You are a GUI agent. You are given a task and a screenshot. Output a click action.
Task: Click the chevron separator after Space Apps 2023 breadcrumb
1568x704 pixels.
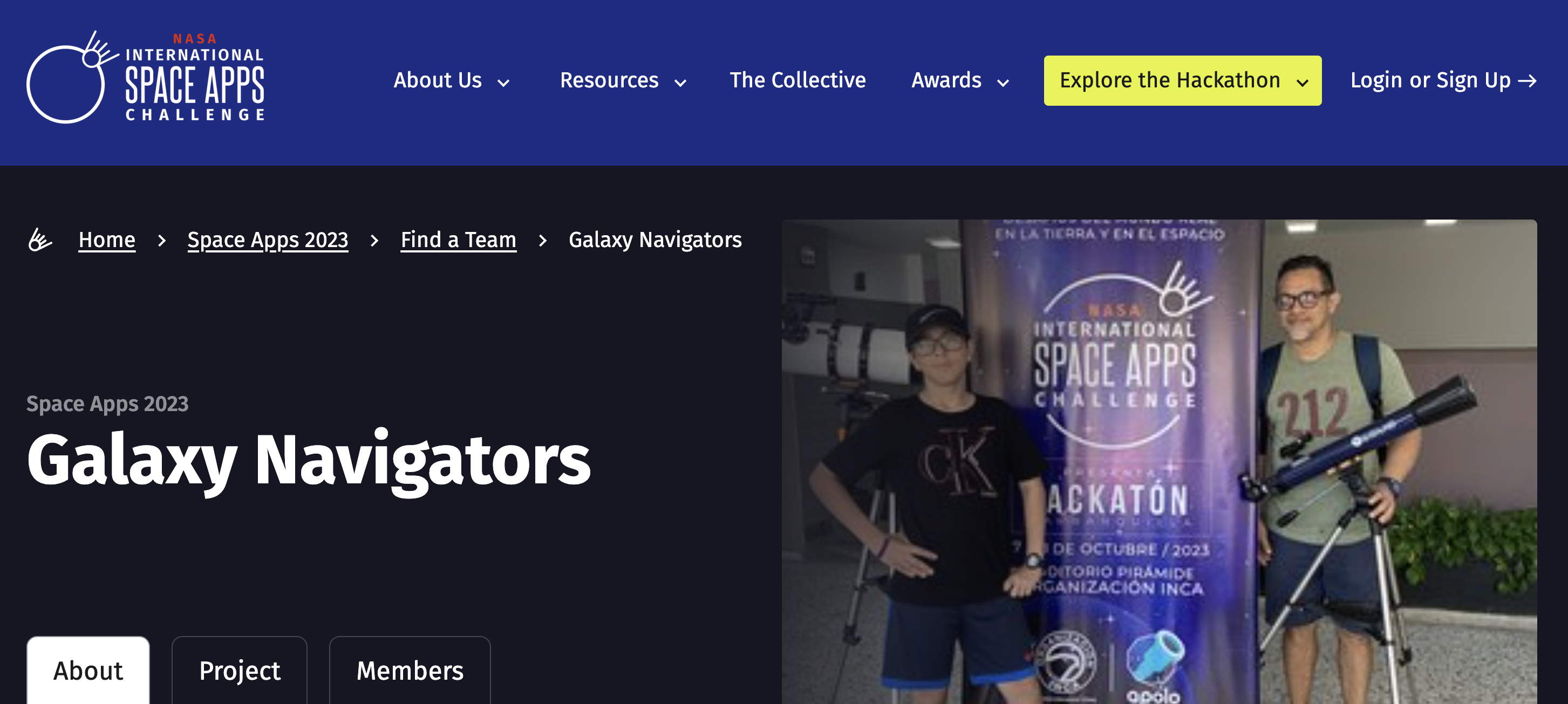point(374,241)
